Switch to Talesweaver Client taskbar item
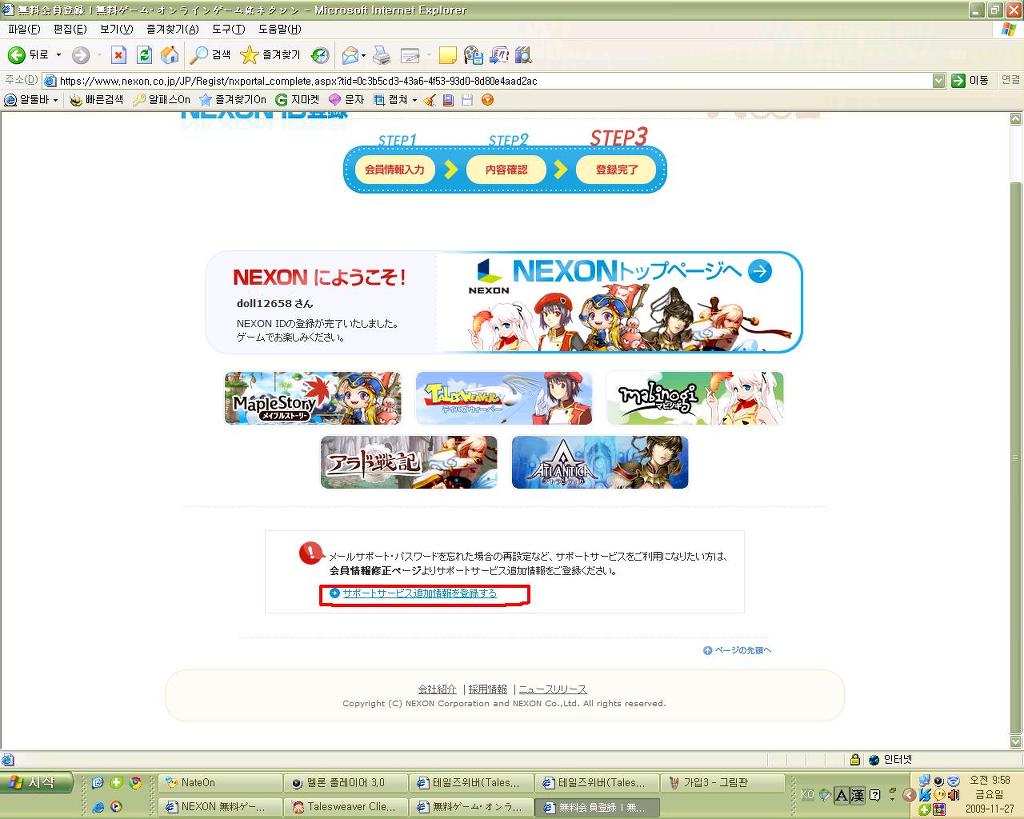The height and width of the screenshot is (819, 1024). (347, 807)
